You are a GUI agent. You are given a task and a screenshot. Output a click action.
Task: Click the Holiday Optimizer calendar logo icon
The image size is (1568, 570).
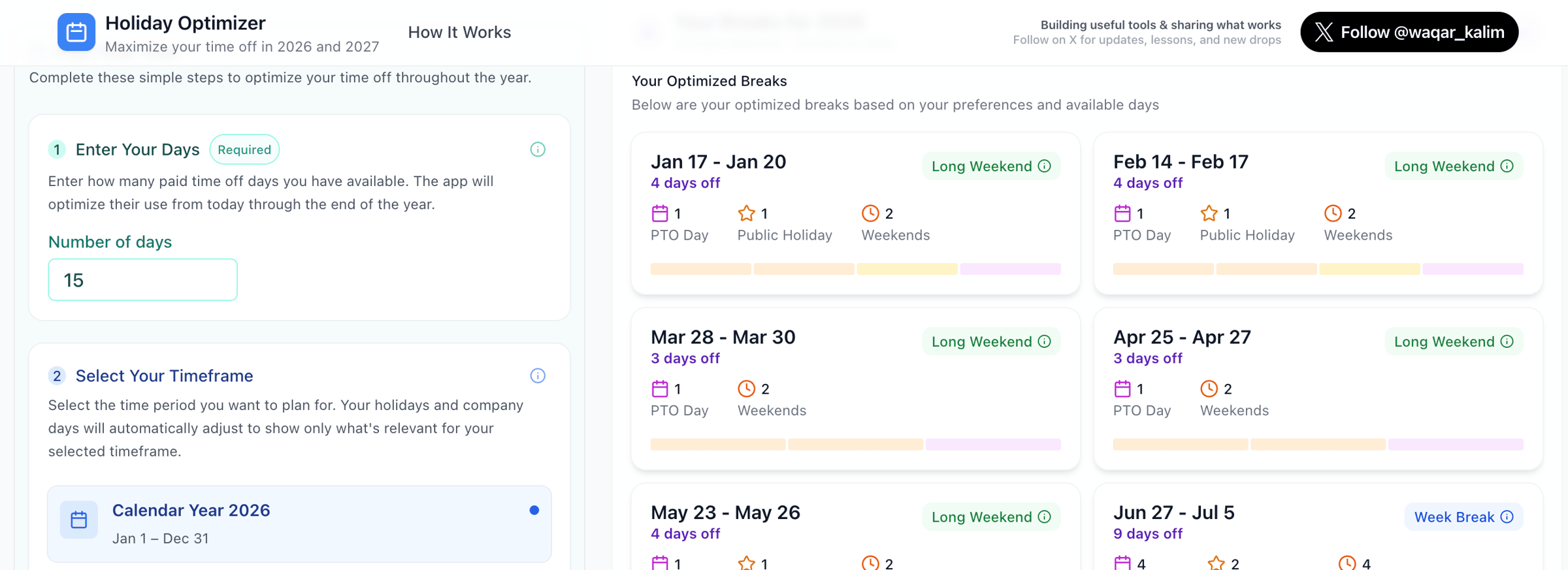click(x=76, y=32)
